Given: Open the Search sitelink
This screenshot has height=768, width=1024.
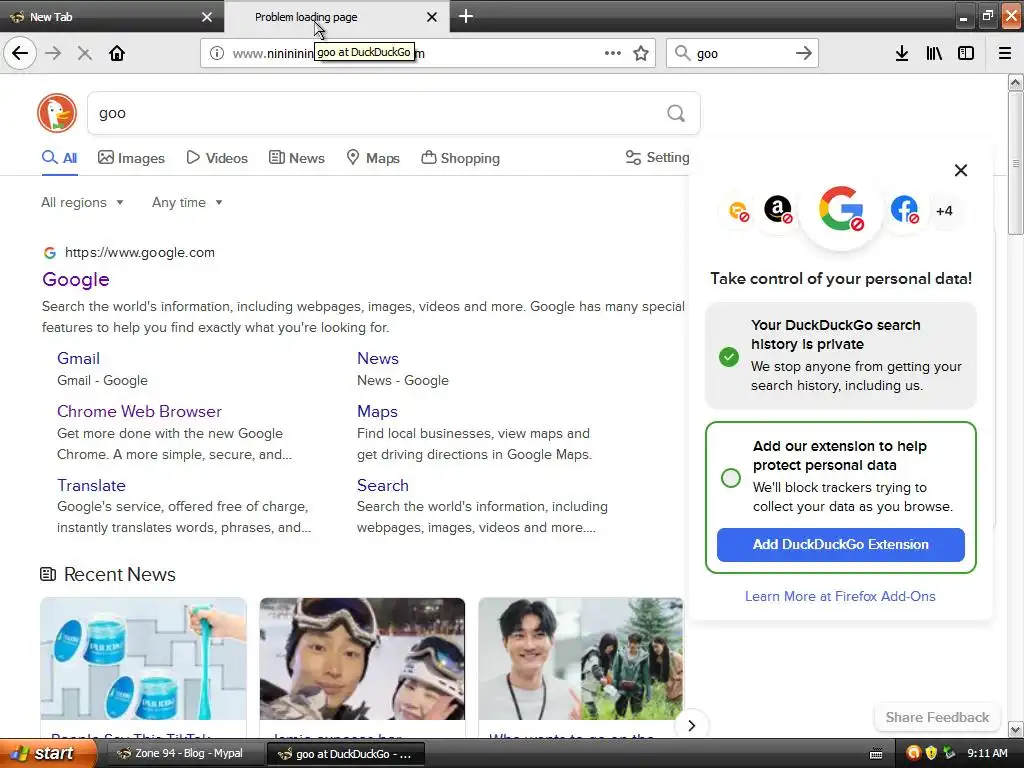Looking at the screenshot, I should point(383,485).
